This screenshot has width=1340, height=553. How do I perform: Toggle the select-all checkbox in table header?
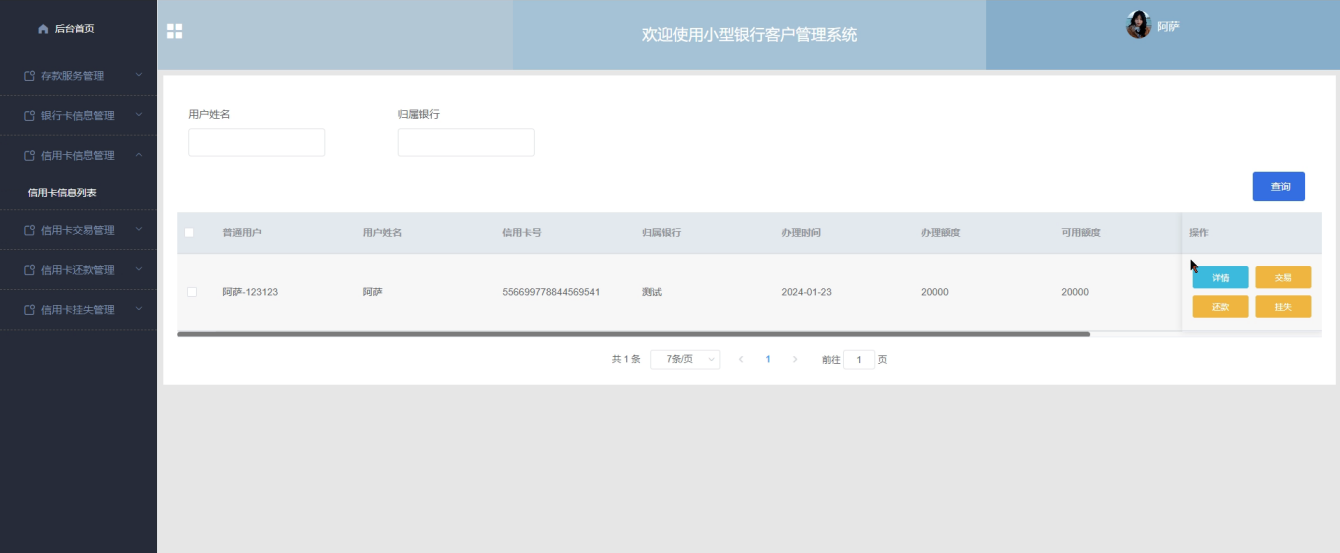189,233
